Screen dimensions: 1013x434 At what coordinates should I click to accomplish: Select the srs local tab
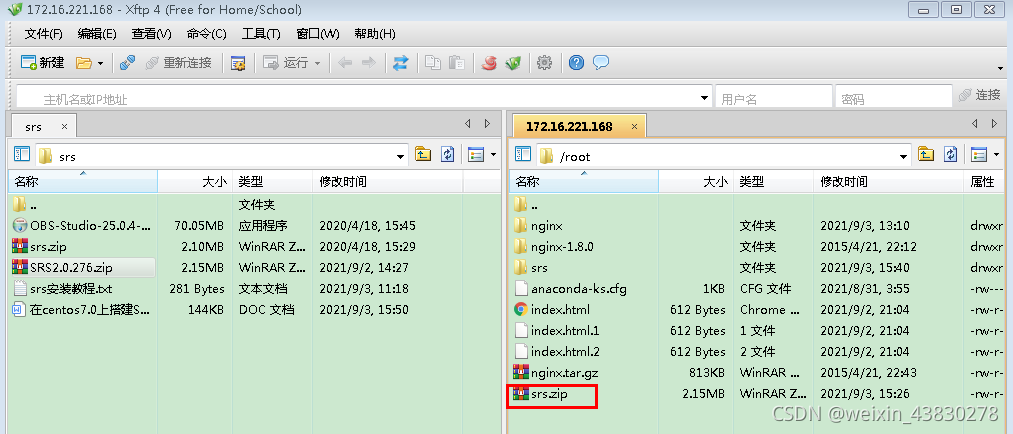tap(34, 127)
